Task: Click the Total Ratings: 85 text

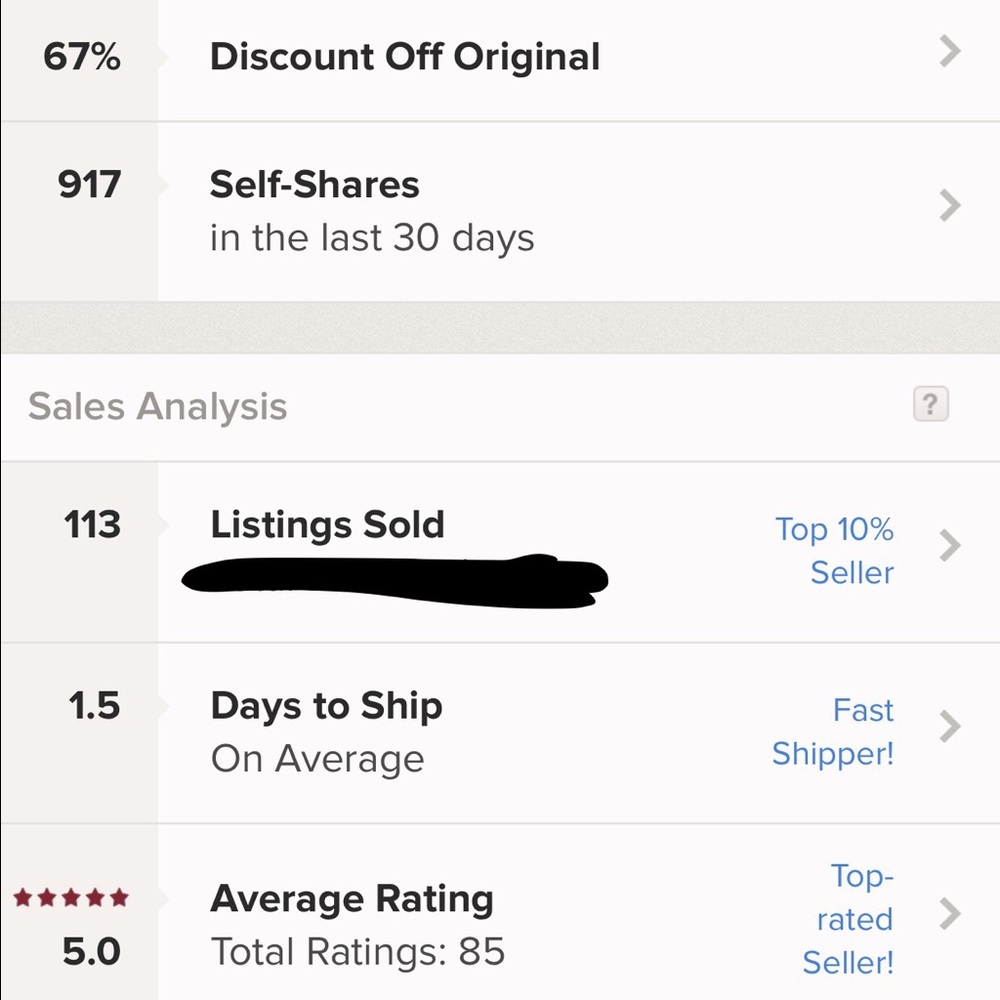Action: coord(358,952)
